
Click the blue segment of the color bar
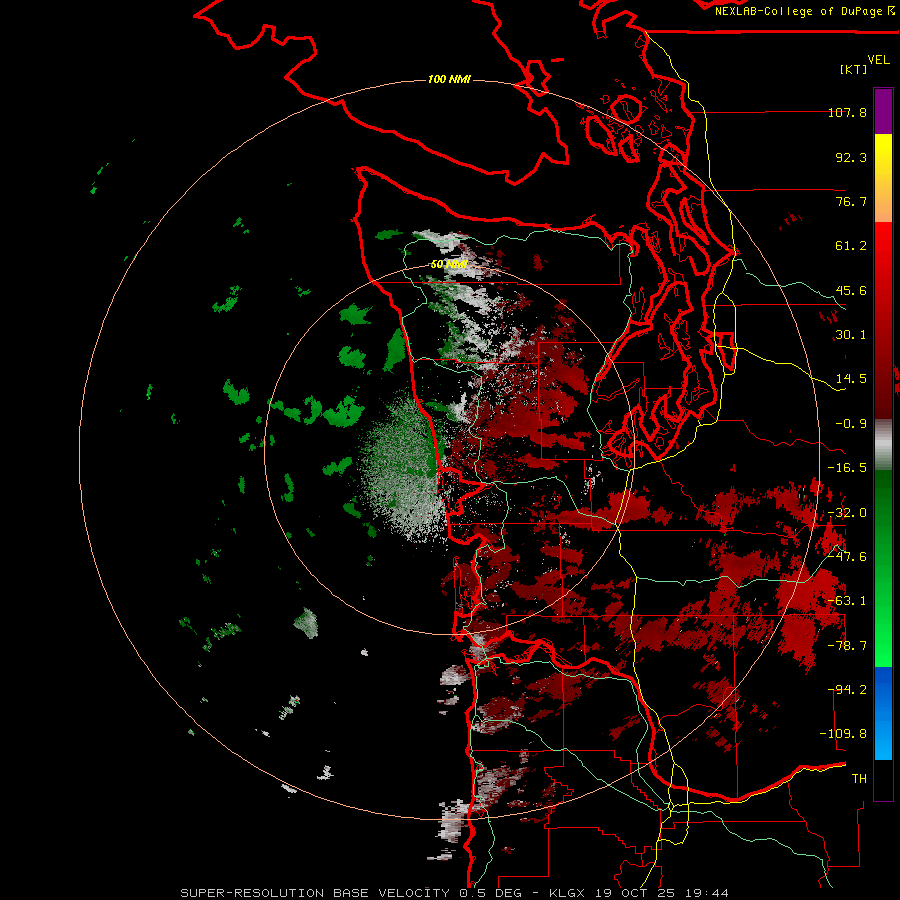[883, 713]
